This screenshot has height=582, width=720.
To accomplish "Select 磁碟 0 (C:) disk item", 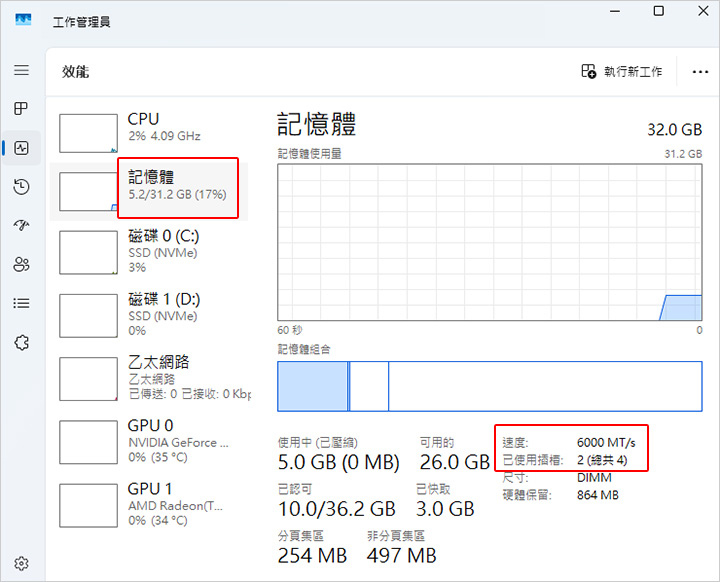I will [x=149, y=252].
